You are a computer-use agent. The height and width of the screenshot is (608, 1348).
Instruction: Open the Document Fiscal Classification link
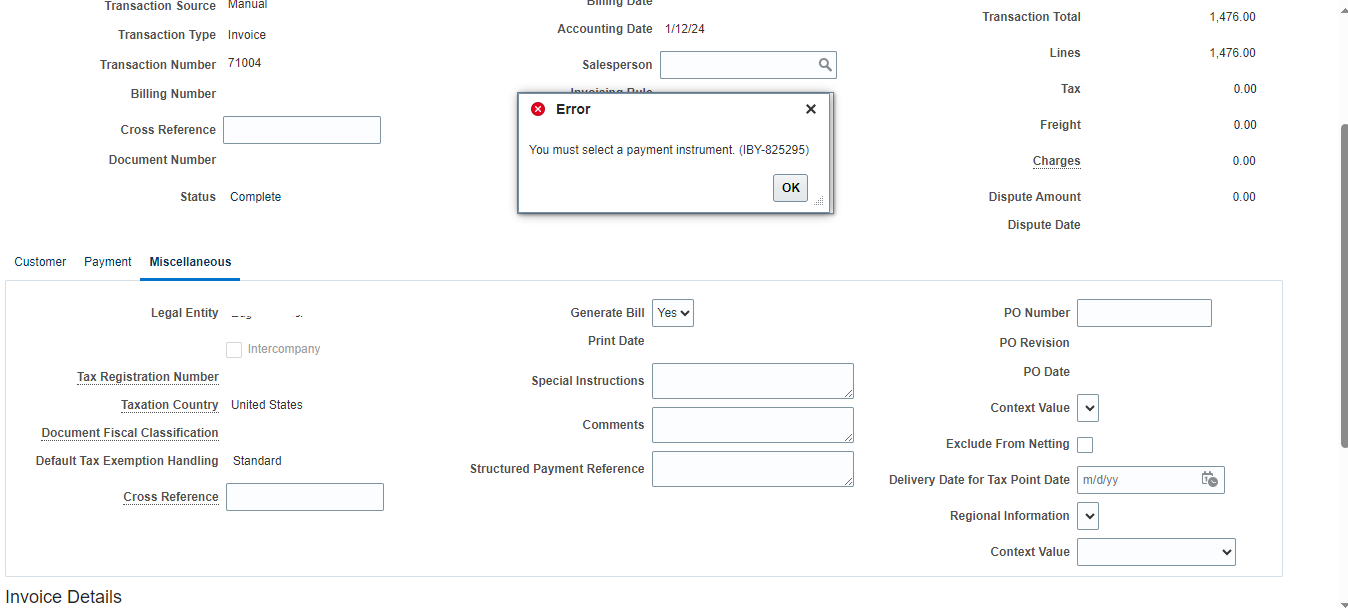[129, 432]
